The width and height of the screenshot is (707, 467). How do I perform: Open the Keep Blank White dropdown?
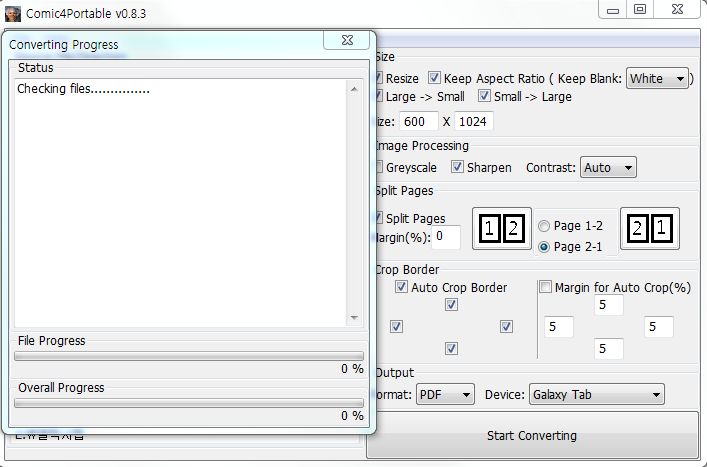click(x=657, y=79)
